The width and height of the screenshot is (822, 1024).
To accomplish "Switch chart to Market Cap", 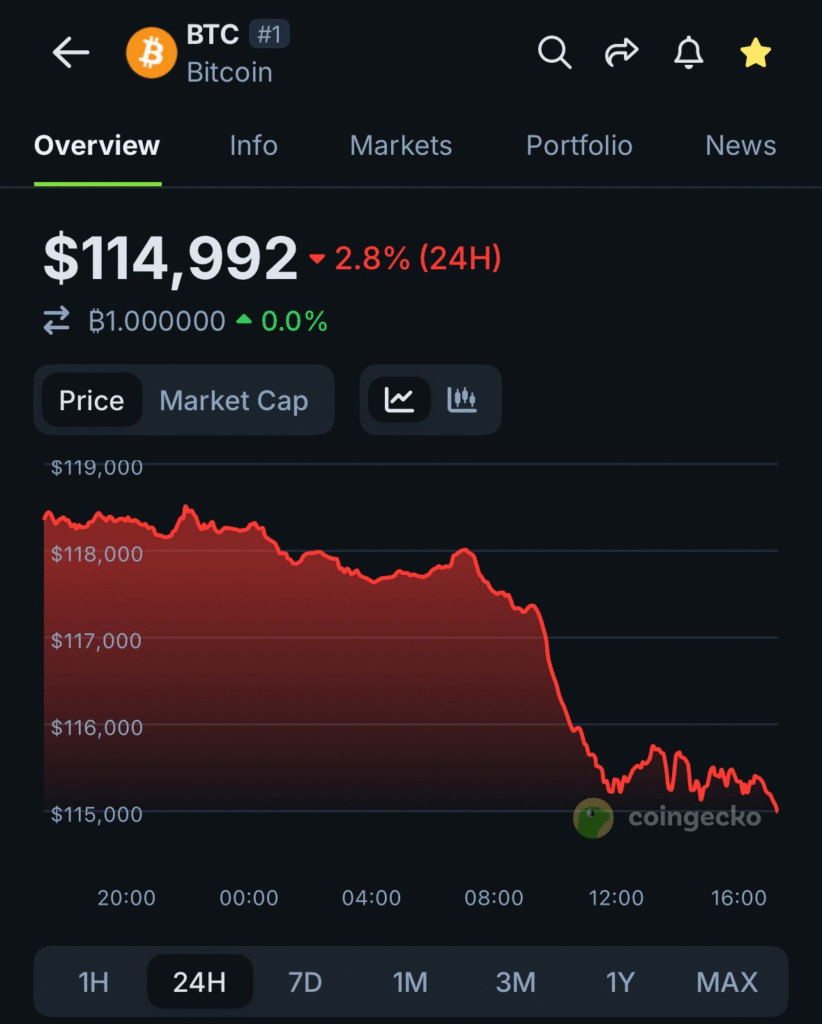I will [234, 400].
